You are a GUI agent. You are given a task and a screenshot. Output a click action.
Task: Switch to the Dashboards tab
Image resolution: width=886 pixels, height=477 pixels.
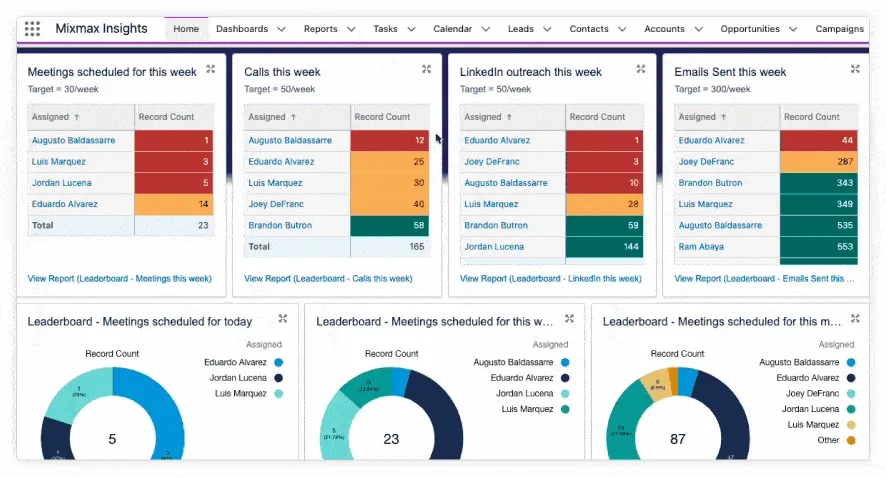pos(242,29)
